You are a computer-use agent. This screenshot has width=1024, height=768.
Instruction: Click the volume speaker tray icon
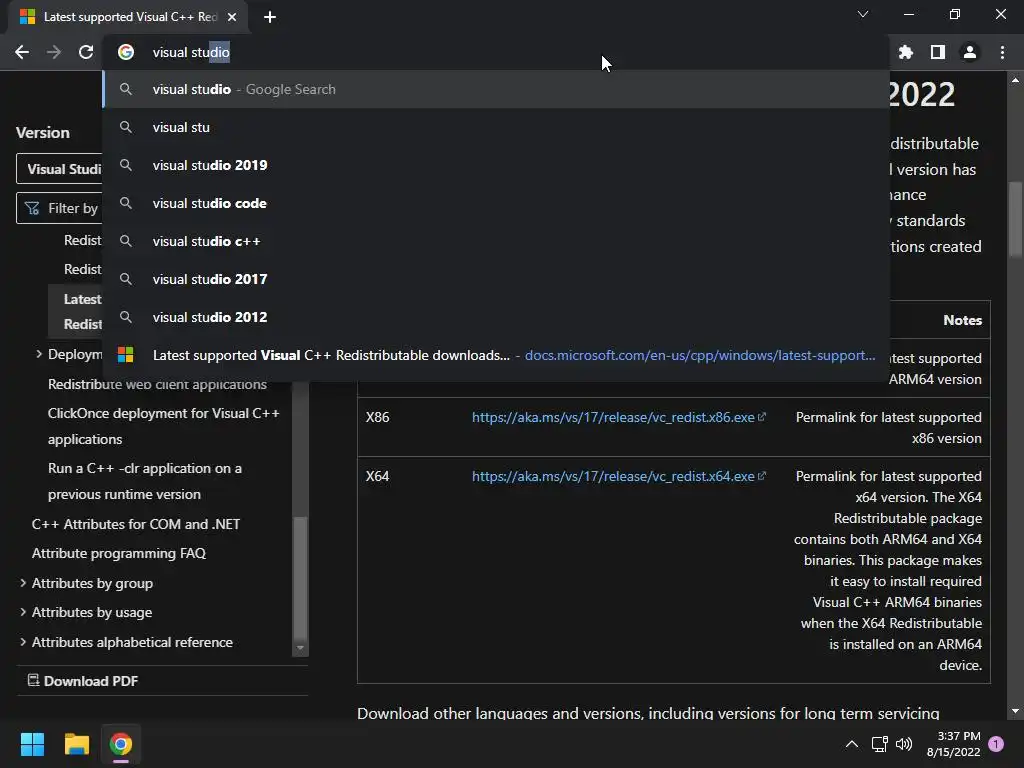click(904, 744)
